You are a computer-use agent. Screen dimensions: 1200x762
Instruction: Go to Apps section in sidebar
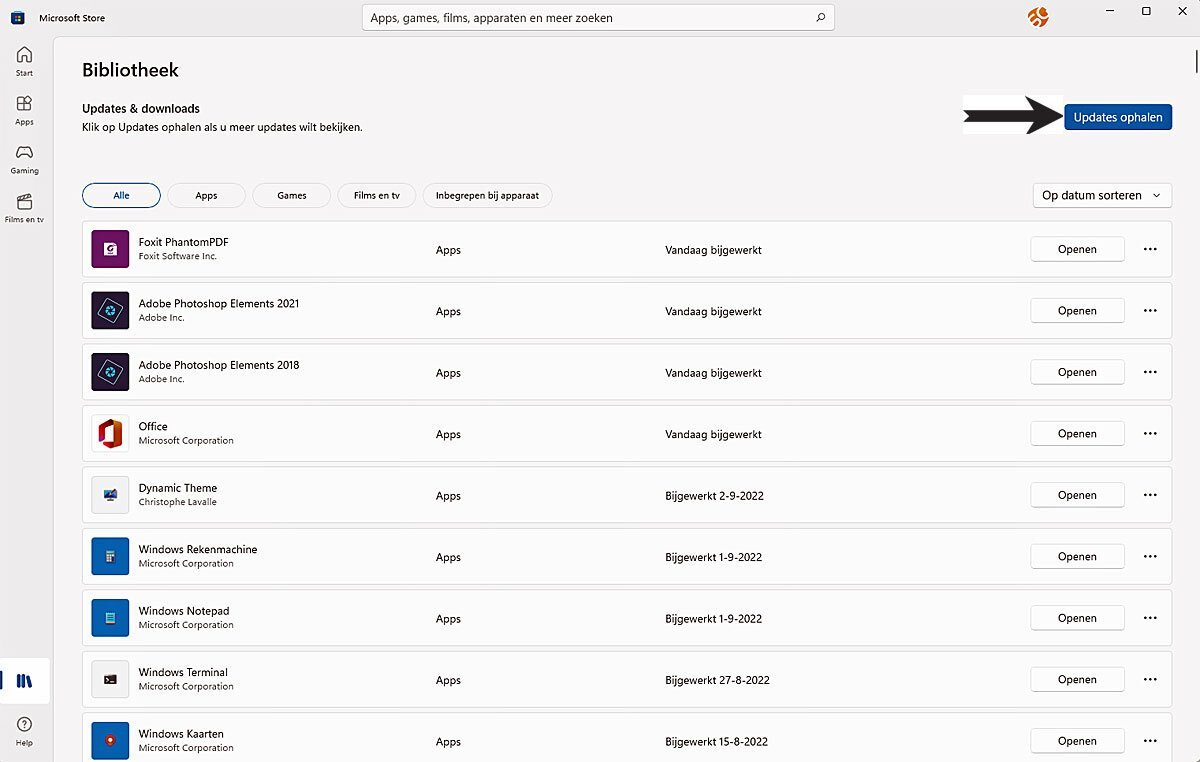24,109
